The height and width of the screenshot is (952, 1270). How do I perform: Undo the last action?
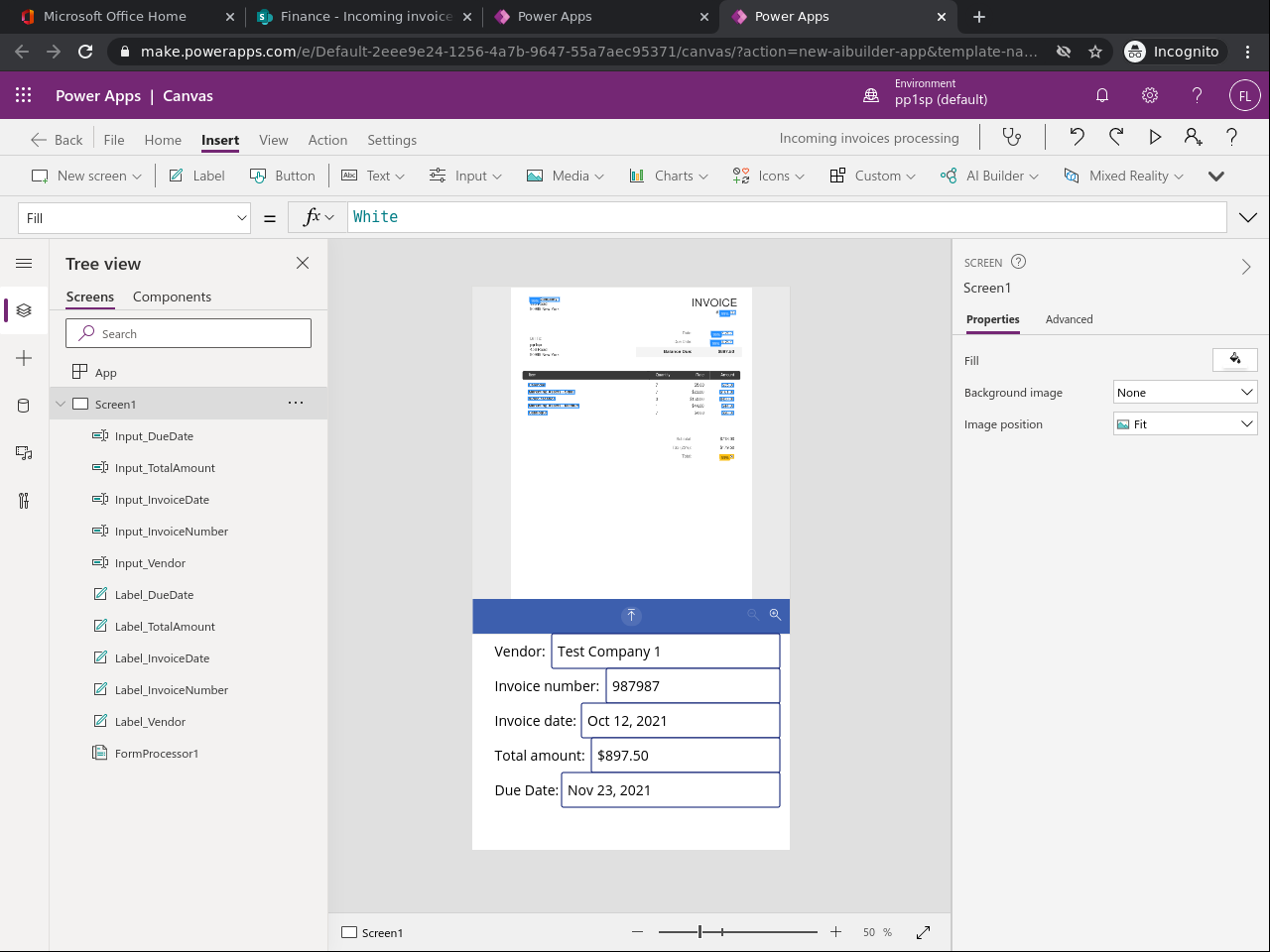point(1077,137)
